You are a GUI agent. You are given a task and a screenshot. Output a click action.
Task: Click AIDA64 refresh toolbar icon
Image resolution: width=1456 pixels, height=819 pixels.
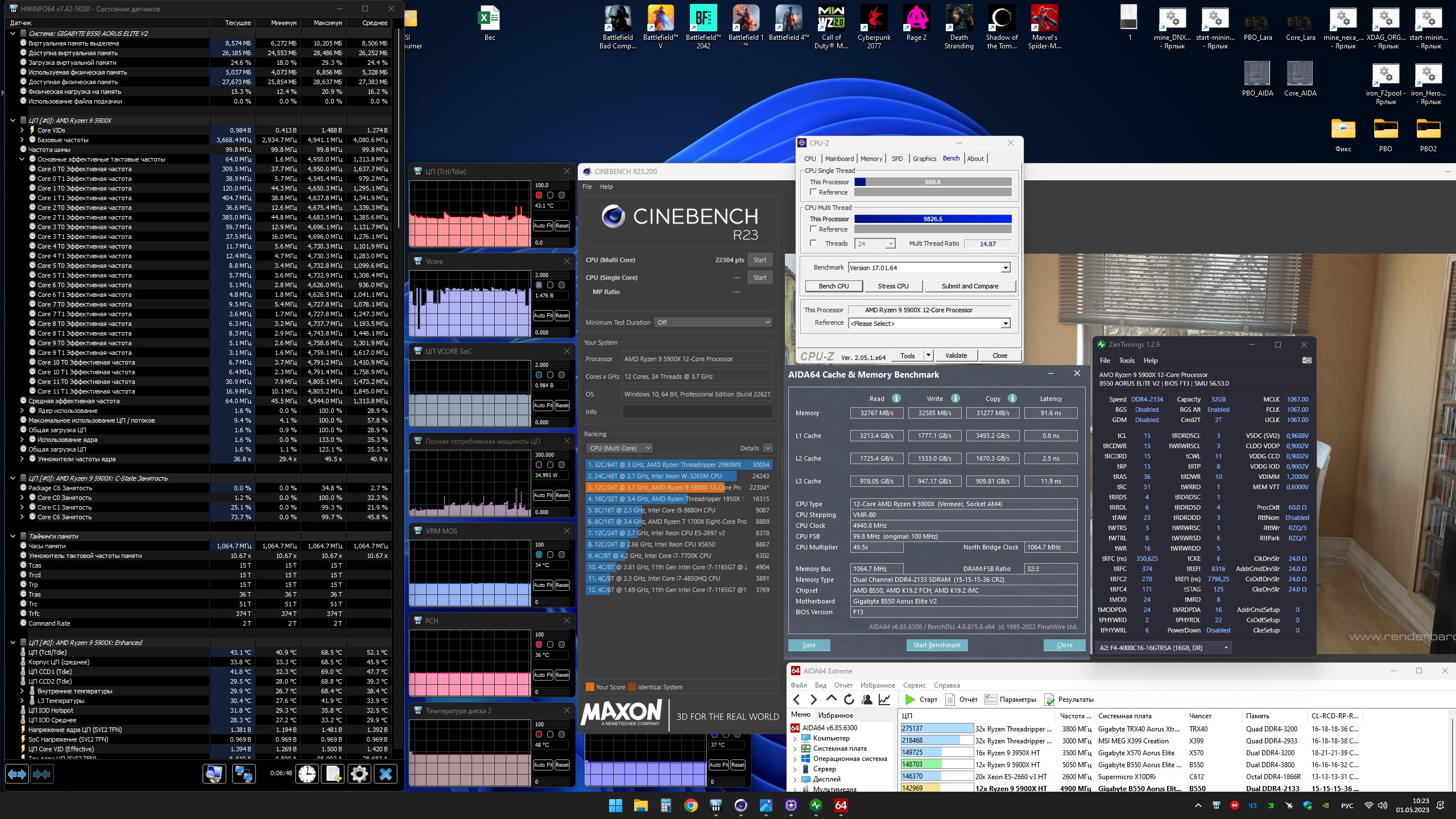click(849, 700)
